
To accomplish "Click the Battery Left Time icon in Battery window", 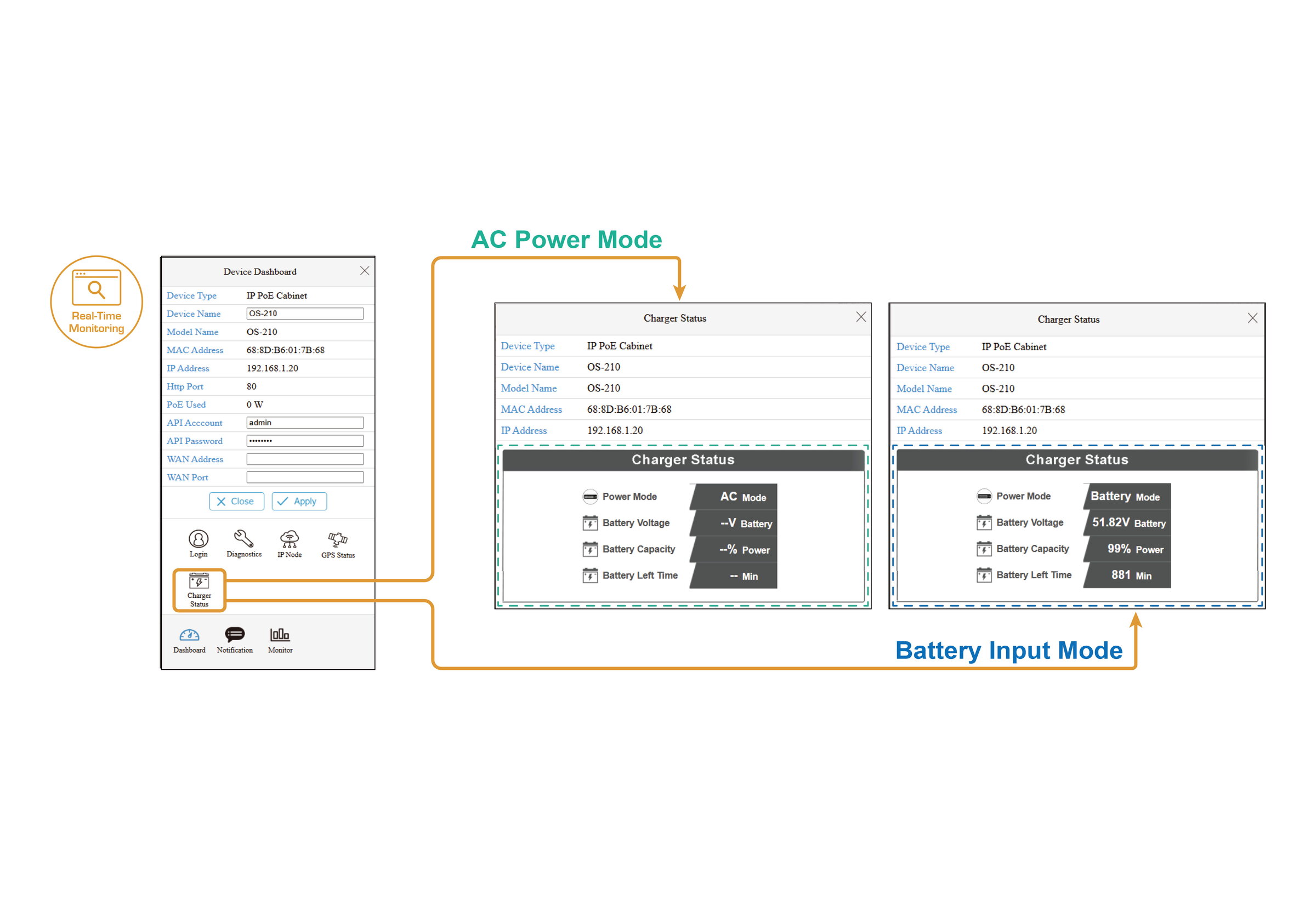I will (x=984, y=575).
